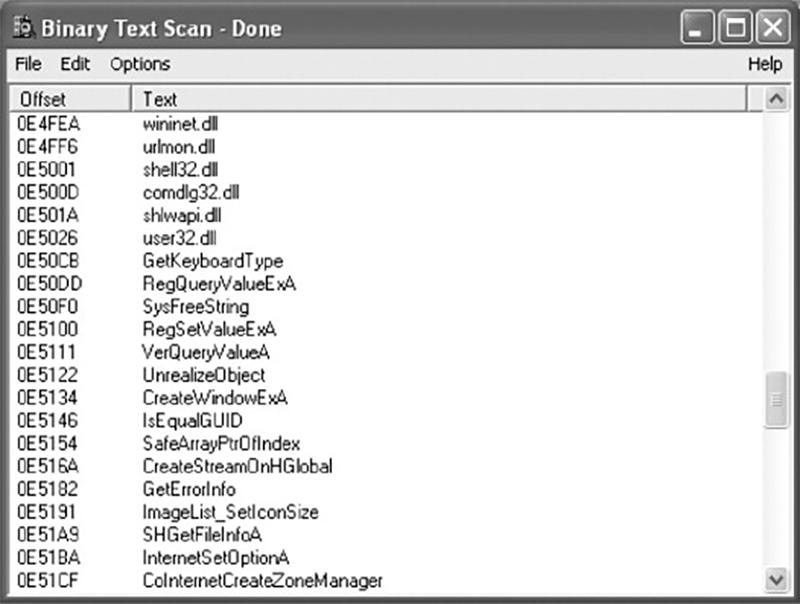This screenshot has height=604, width=800.
Task: Click the scrollbar down arrow
Action: [776, 580]
